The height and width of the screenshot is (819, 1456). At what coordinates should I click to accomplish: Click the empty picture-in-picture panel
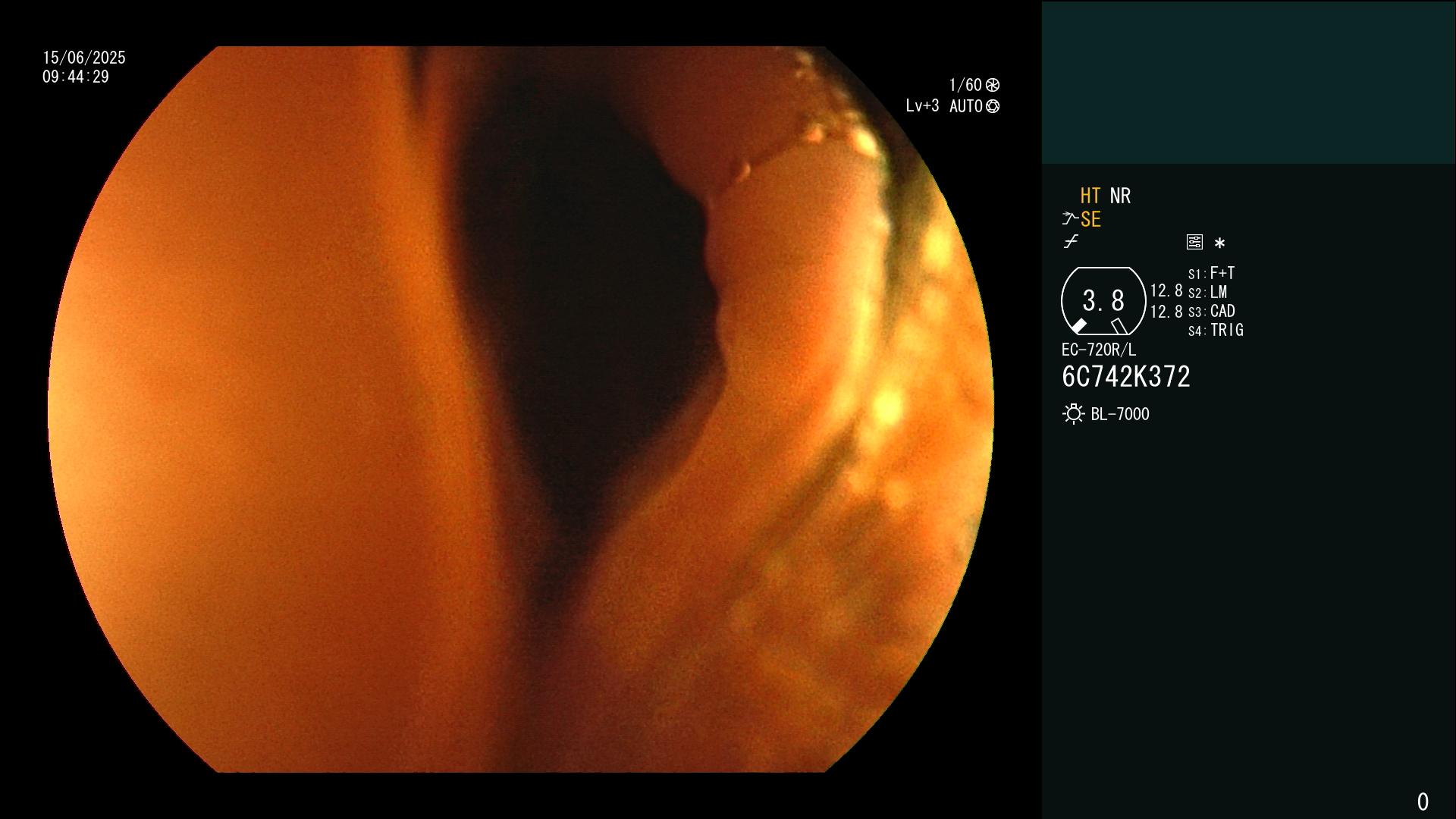coord(1248,82)
